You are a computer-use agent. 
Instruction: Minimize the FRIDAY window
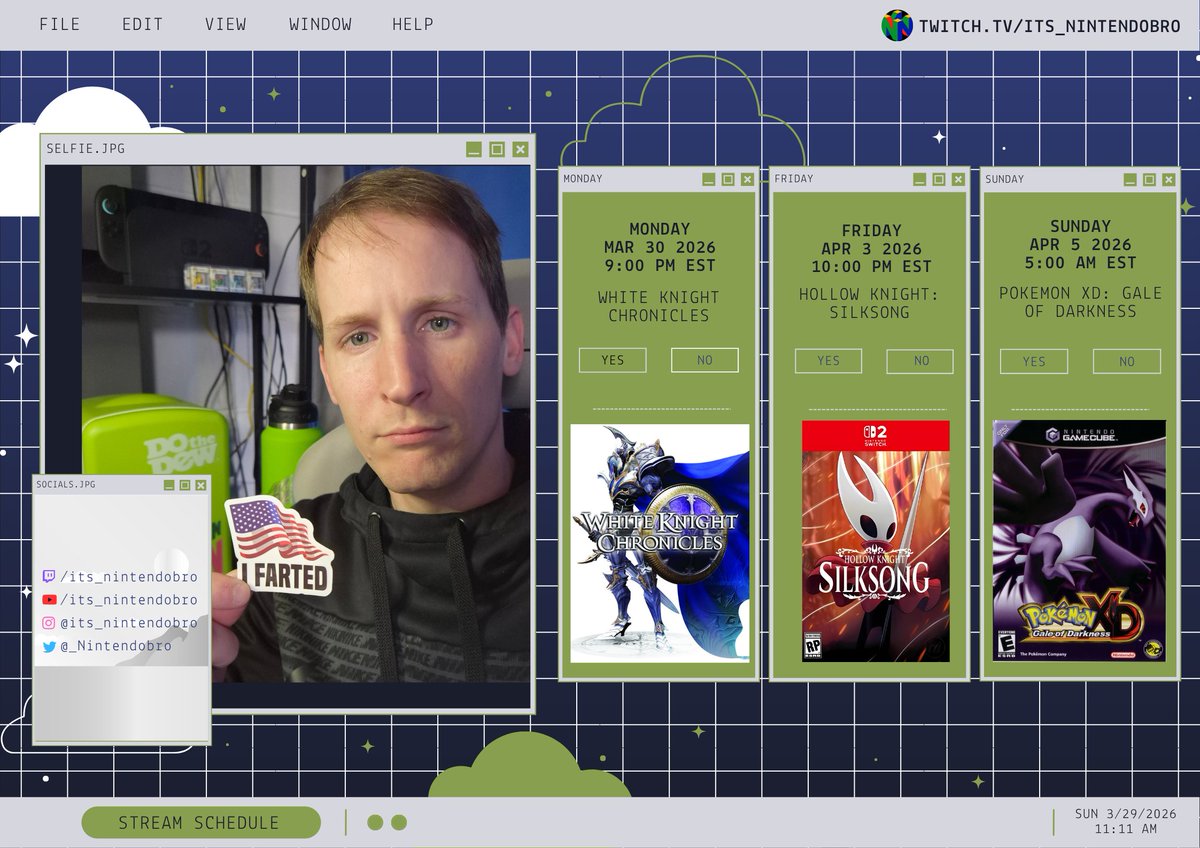(919, 179)
